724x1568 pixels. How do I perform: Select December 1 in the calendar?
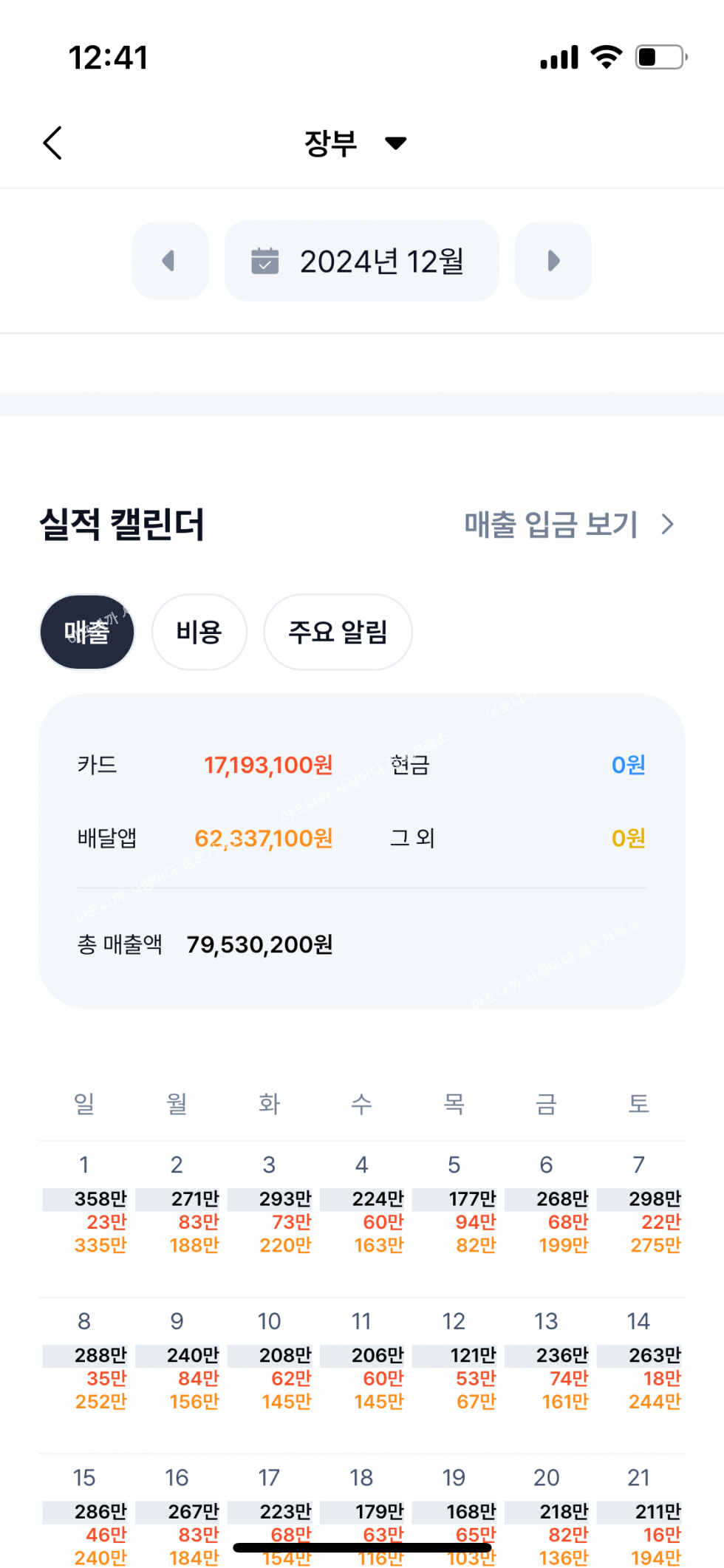(84, 1206)
